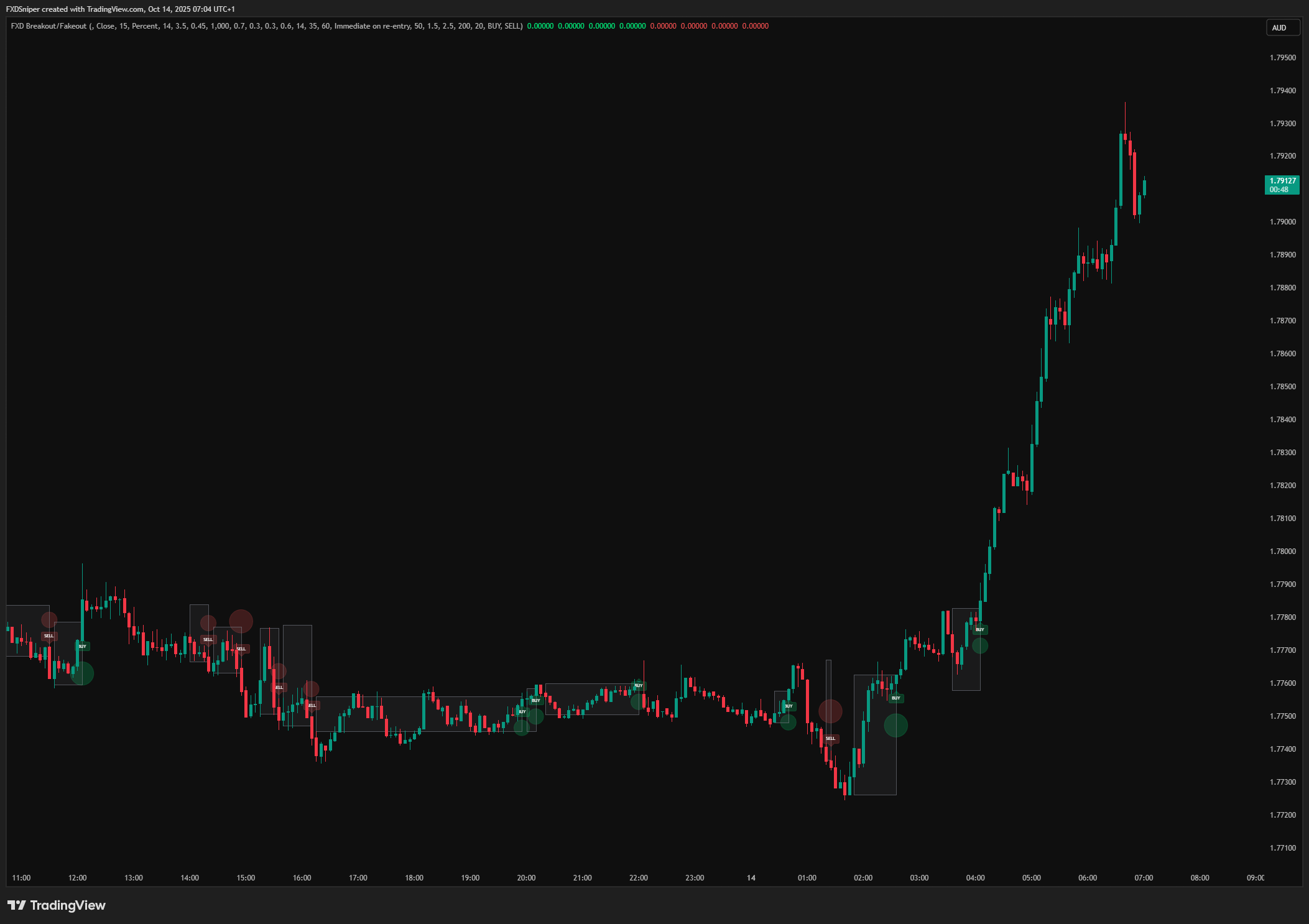Click the first green 0.00000 indicator value
Image resolution: width=1309 pixels, height=924 pixels.
click(540, 26)
